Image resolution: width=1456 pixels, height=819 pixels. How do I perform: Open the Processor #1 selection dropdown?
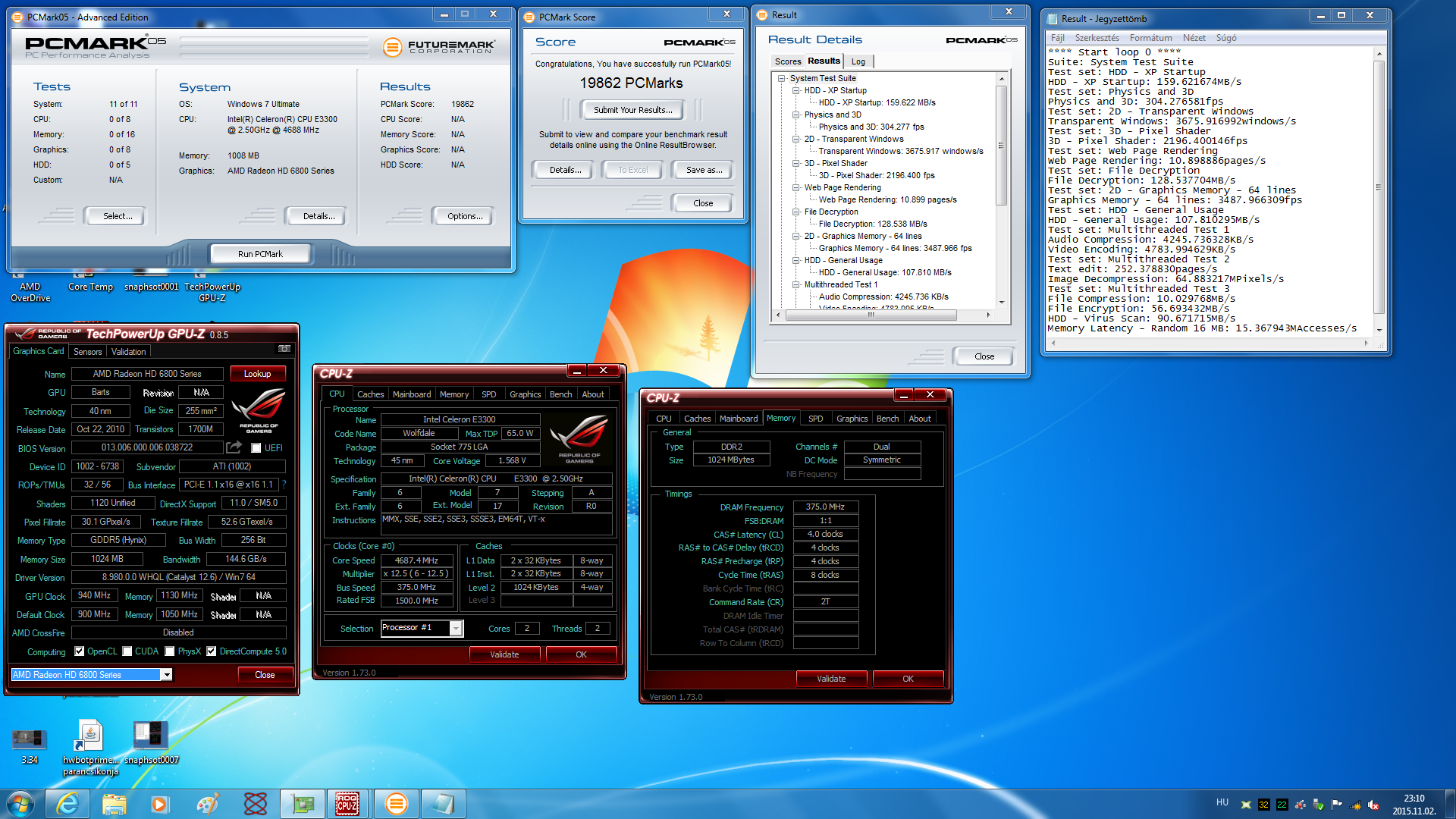(456, 628)
